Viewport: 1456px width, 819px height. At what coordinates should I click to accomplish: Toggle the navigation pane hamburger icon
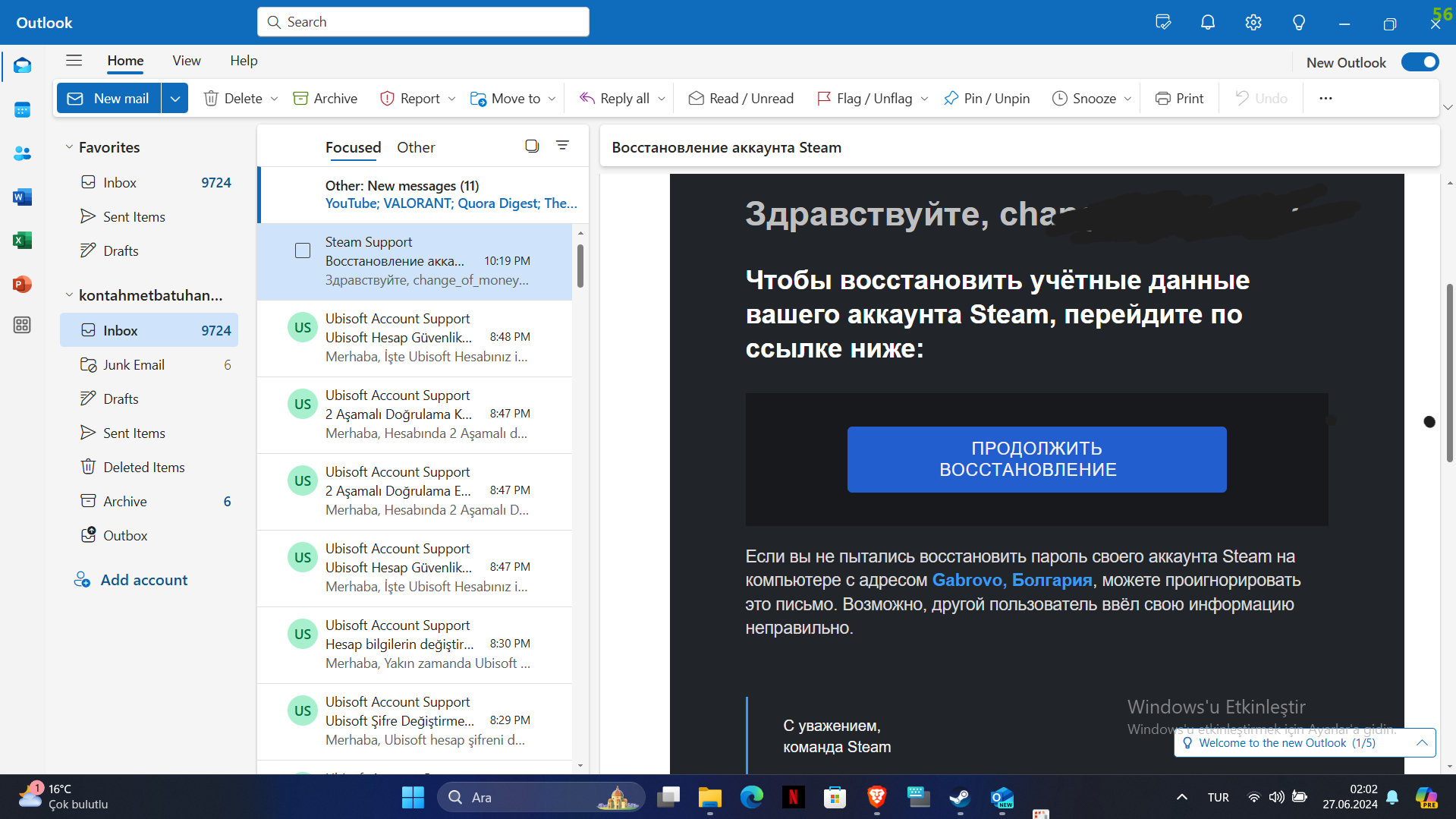coord(74,61)
